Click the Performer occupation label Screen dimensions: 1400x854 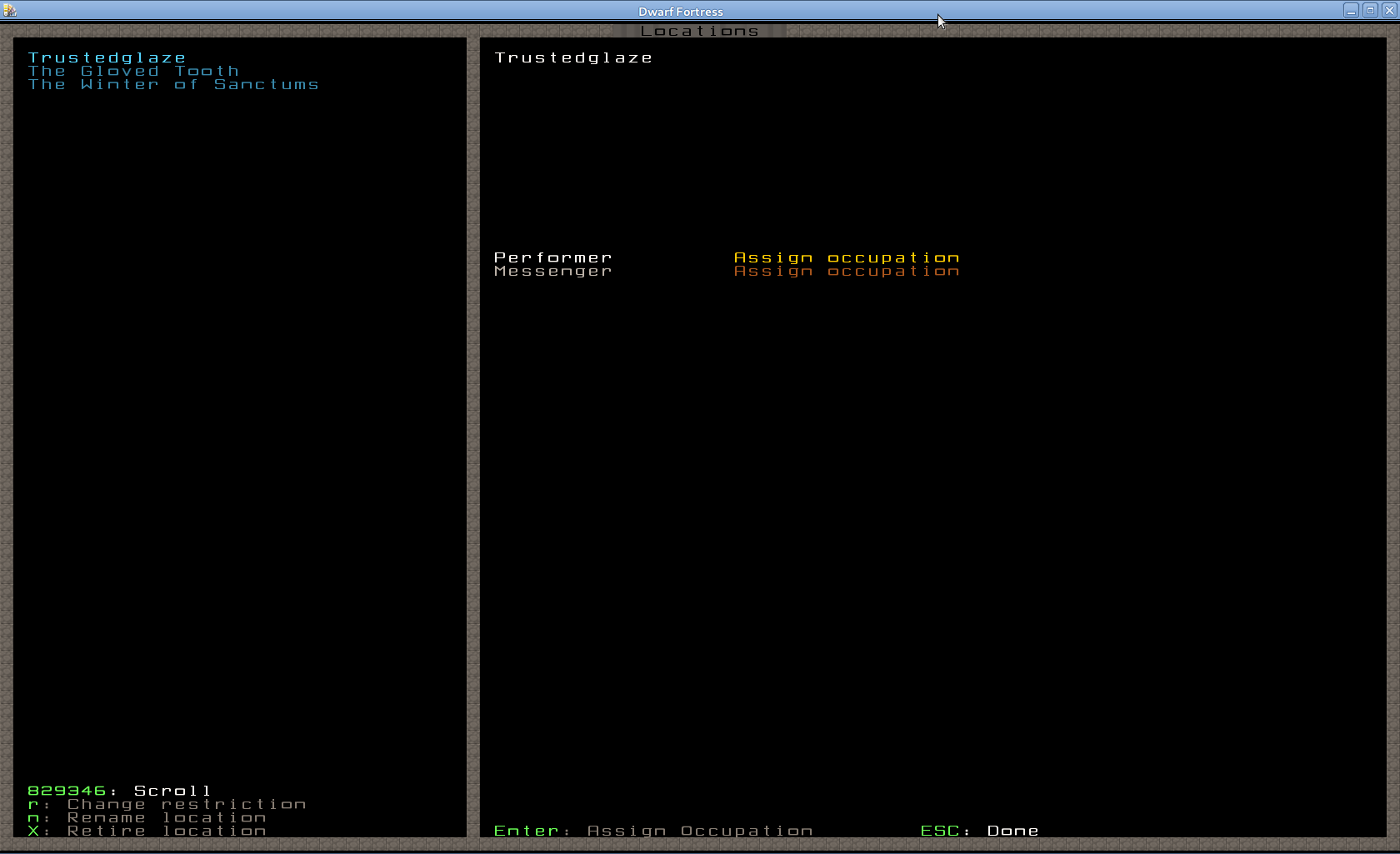(x=553, y=257)
